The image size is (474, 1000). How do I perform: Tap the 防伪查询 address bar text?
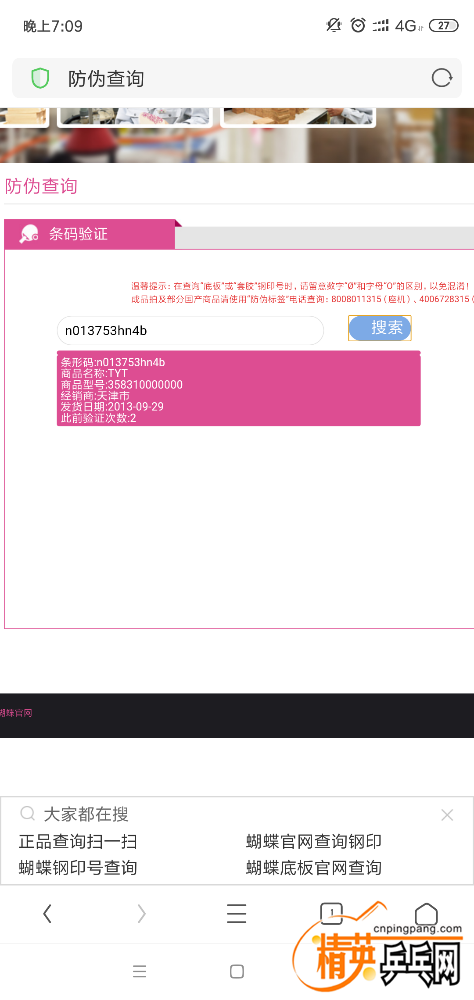coord(106,79)
